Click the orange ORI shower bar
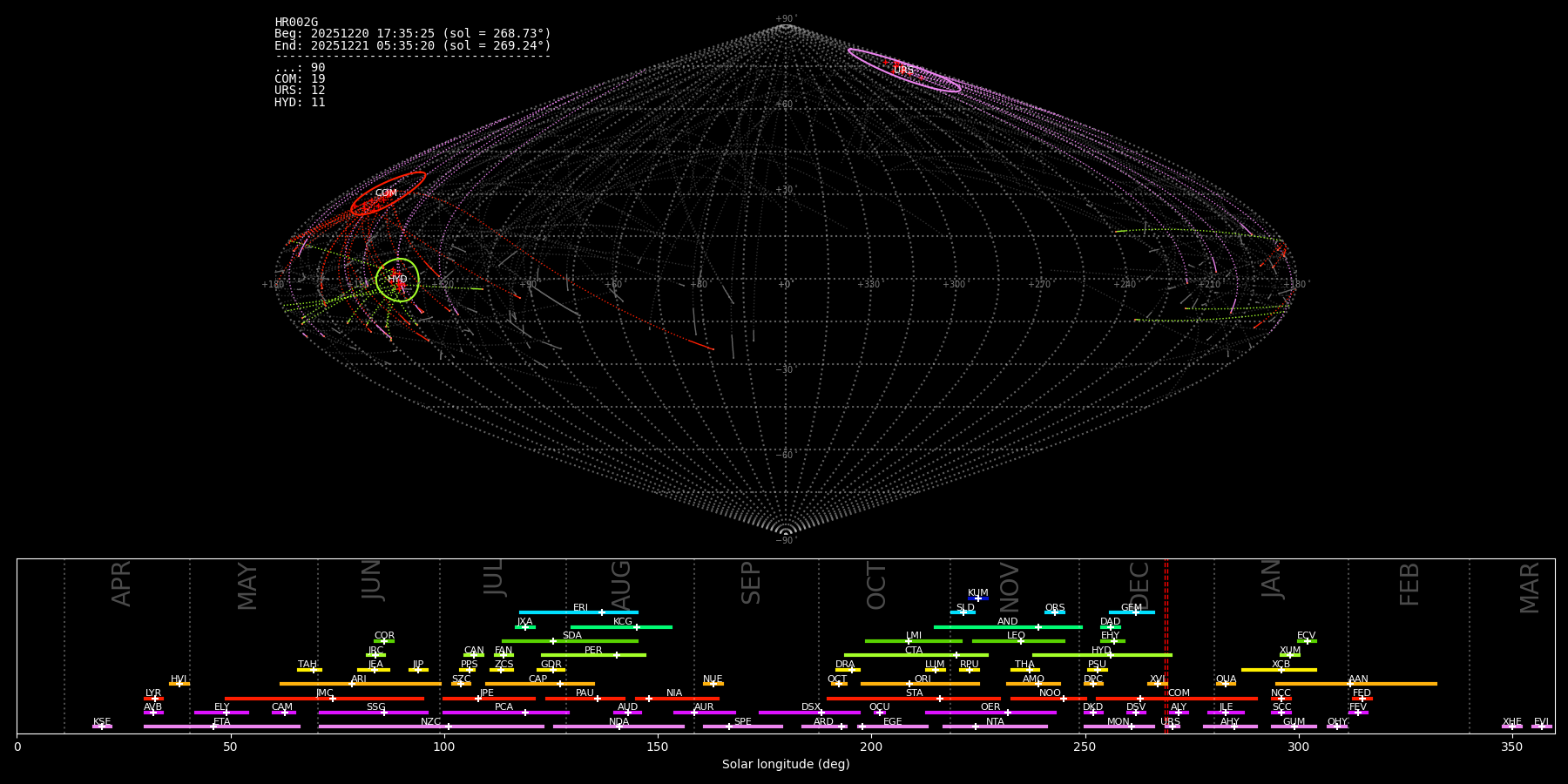This screenshot has height=784, width=1568. click(920, 684)
